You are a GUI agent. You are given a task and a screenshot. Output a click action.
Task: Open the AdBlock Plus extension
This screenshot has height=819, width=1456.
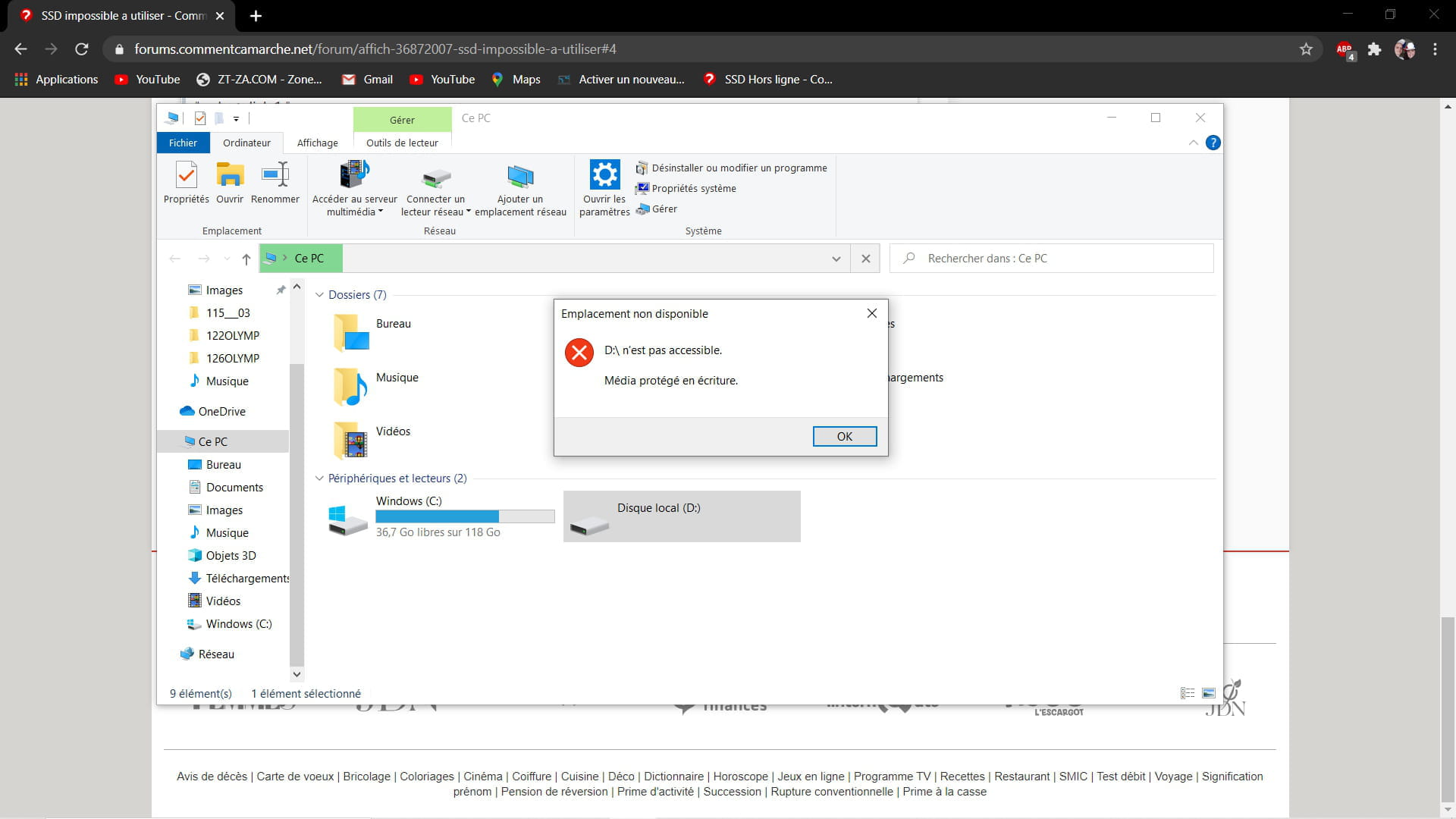click(1345, 50)
